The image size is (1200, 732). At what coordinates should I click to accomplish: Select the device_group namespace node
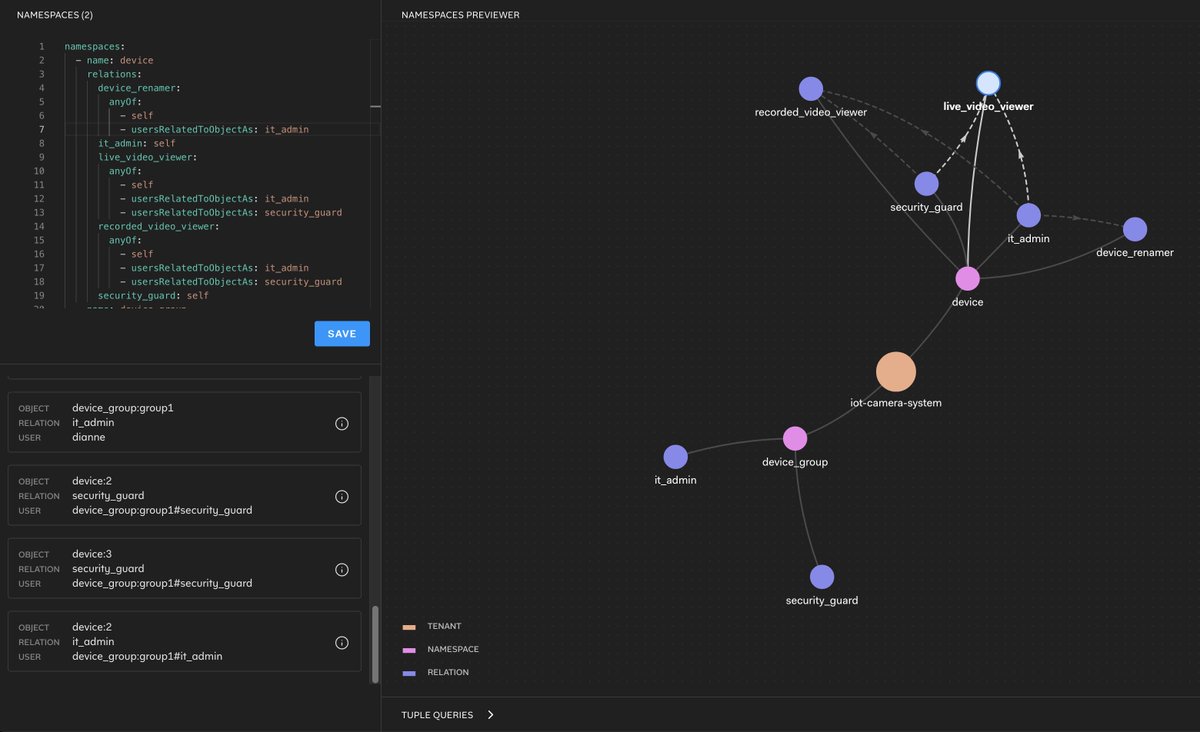point(795,439)
